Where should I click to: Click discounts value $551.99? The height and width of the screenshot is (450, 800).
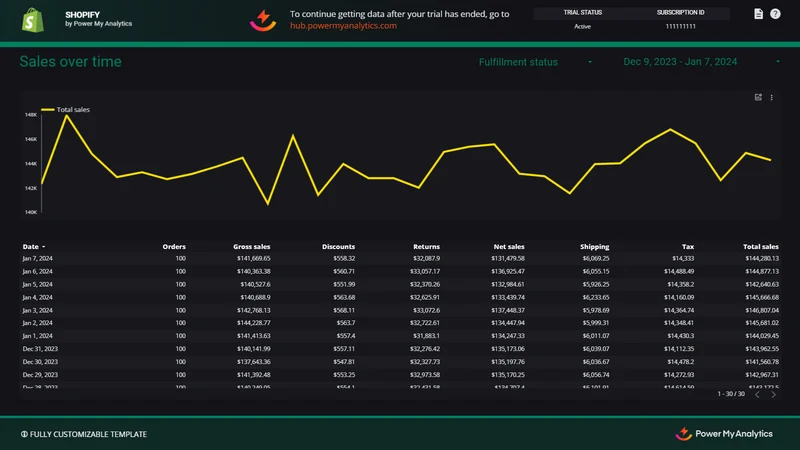344,284
